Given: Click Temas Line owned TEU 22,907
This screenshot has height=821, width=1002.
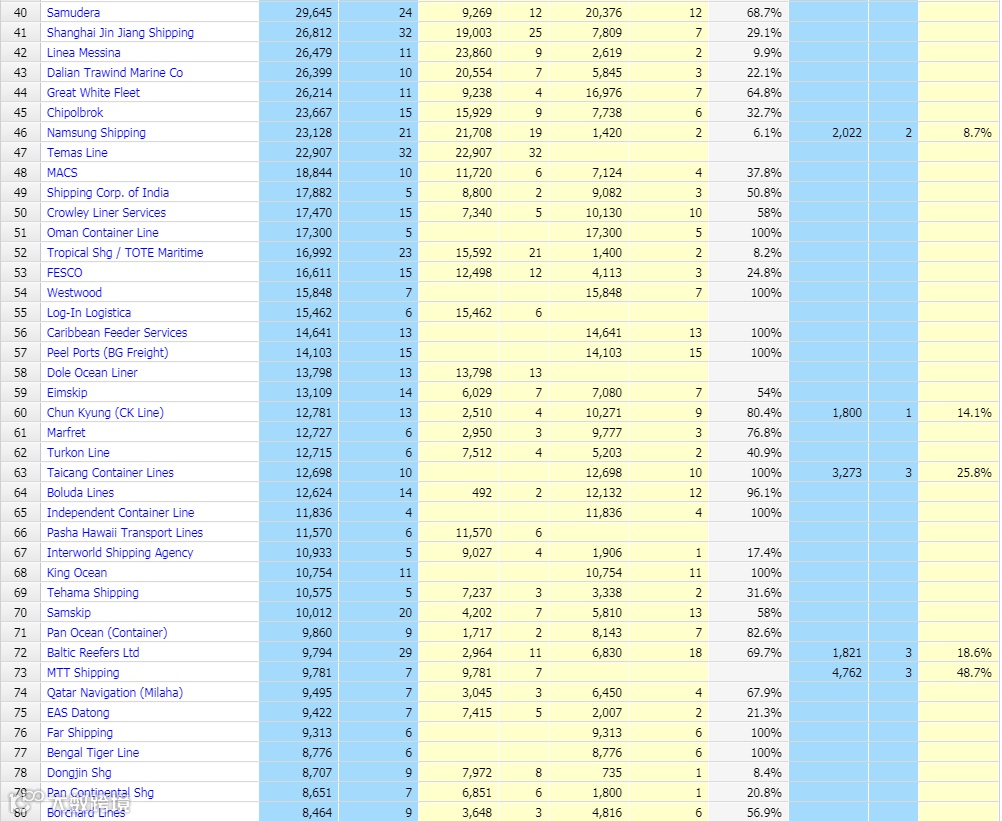Looking at the screenshot, I should pyautogui.click(x=474, y=153).
